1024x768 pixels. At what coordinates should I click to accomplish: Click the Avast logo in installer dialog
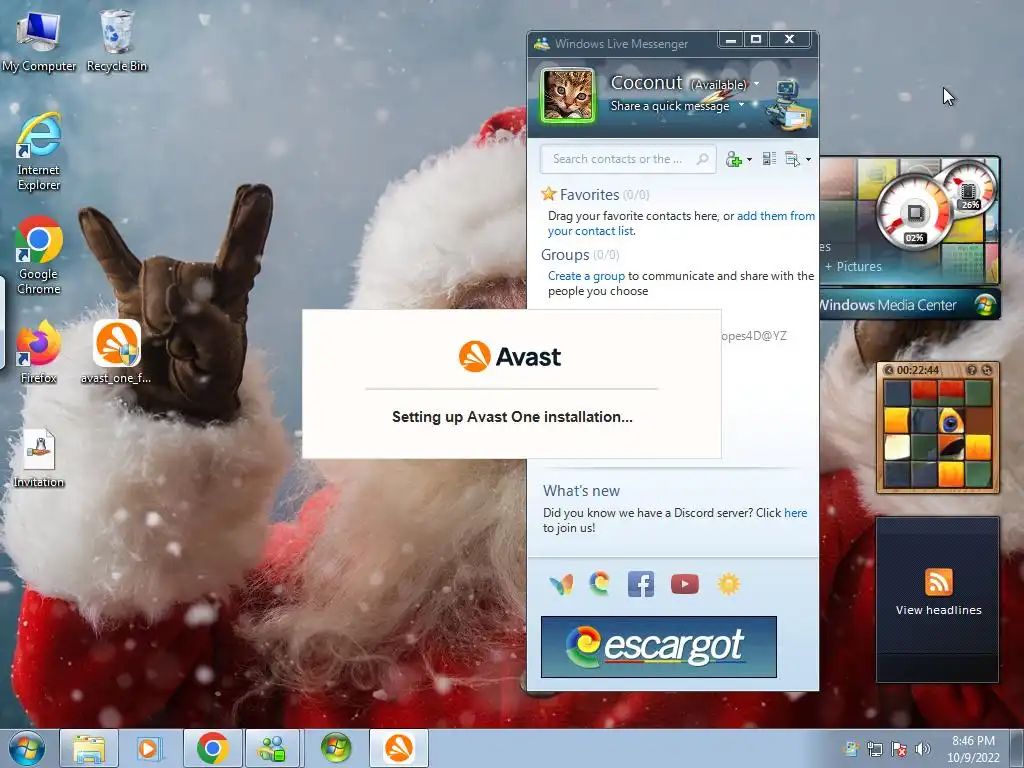coord(510,357)
